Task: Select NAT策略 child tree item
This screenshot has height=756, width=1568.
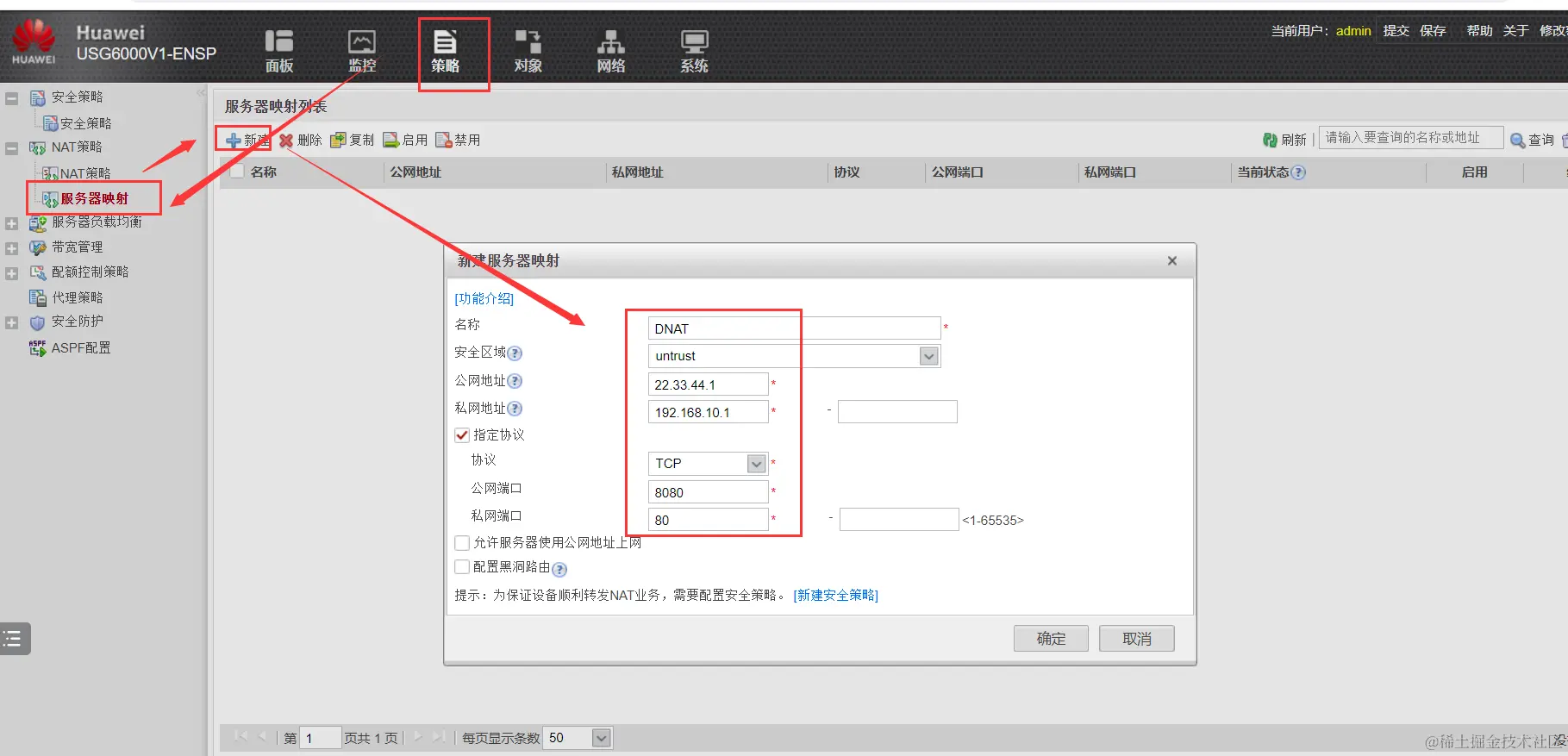Action: tap(84, 173)
